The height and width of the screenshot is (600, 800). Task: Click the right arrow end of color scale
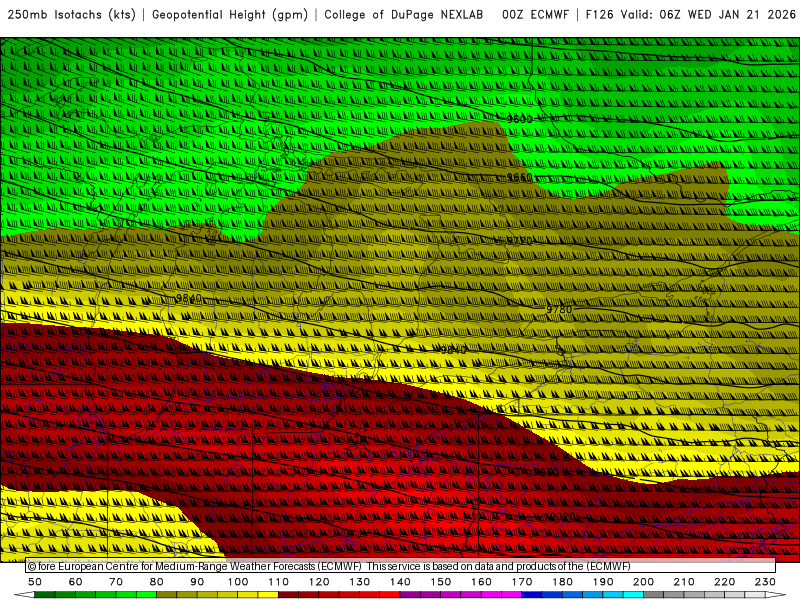pyautogui.click(x=776, y=595)
